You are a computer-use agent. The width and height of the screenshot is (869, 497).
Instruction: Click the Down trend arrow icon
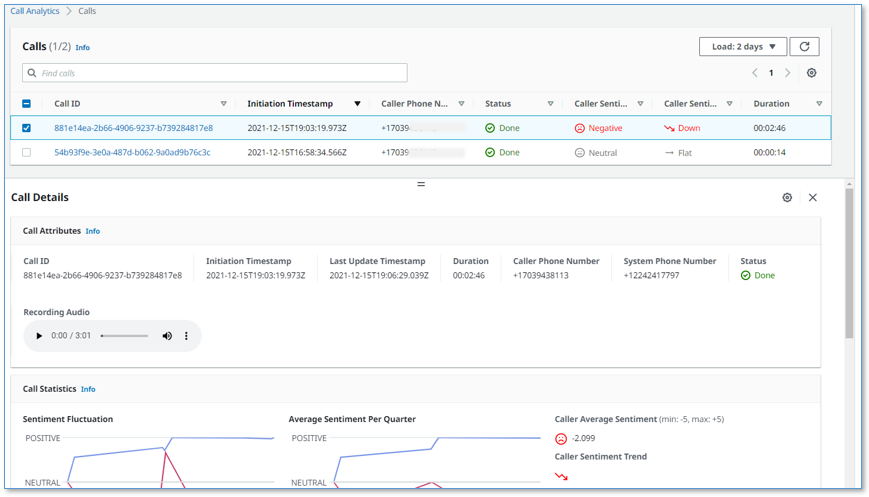tap(669, 128)
